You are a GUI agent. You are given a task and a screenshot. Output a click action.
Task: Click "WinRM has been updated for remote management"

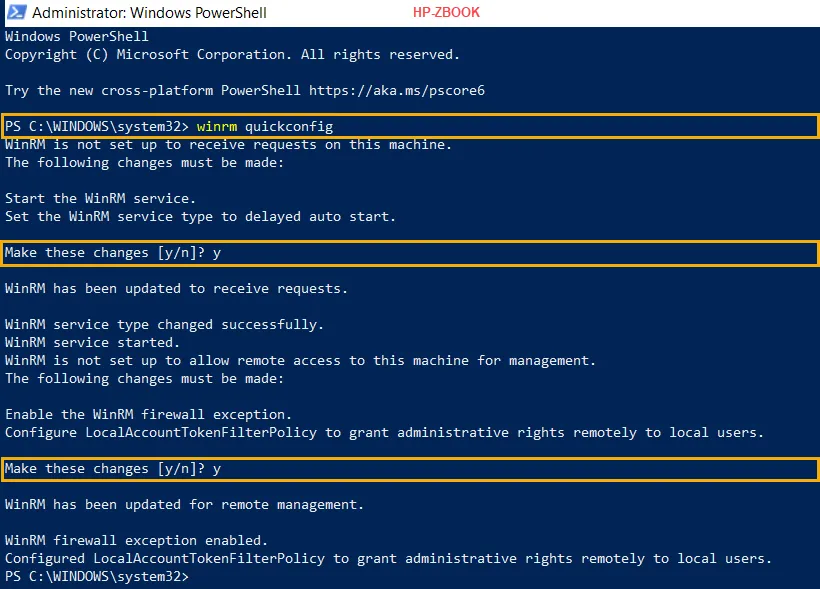click(x=184, y=505)
